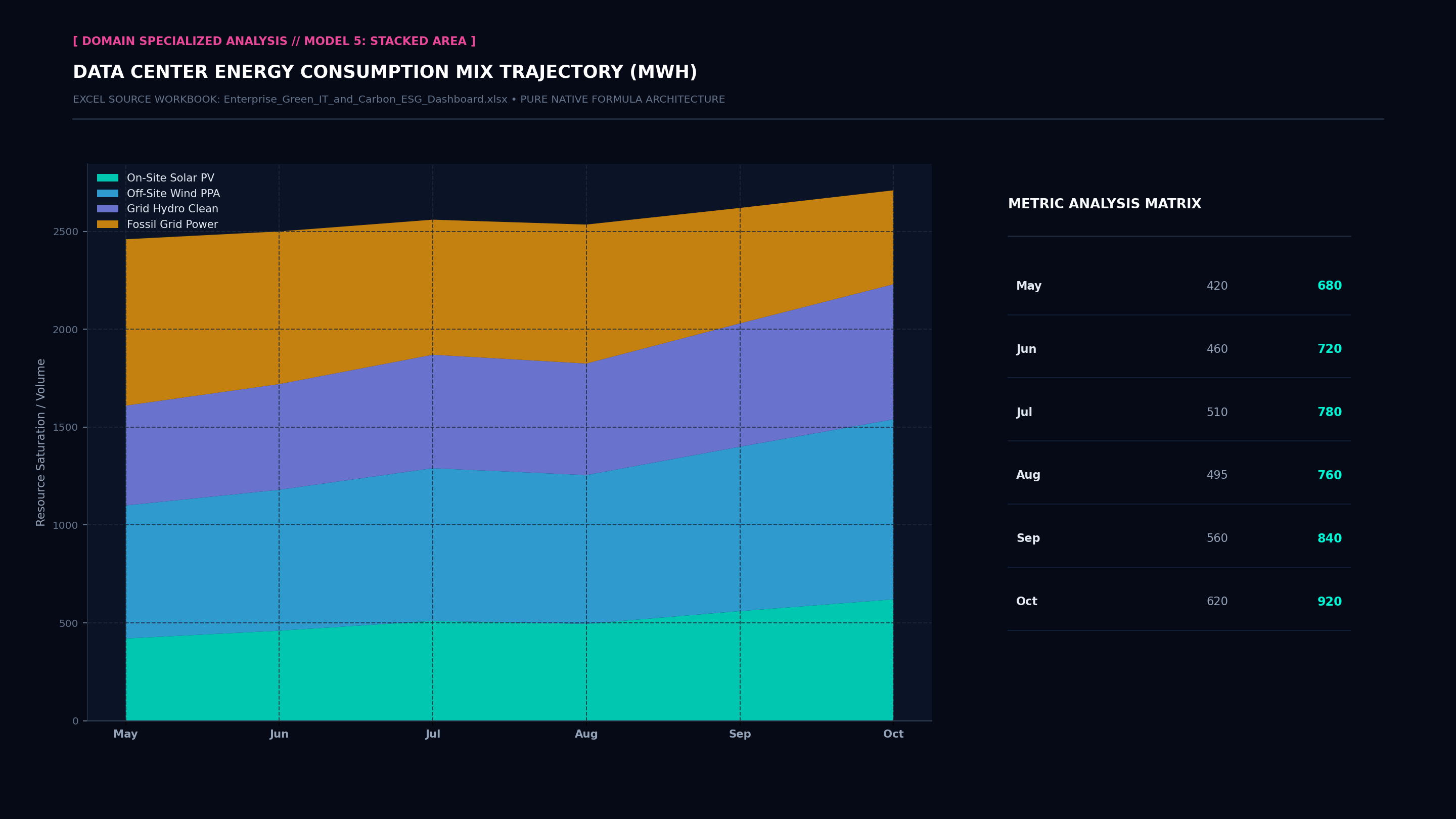Click the Aug x-axis label

tap(586, 734)
